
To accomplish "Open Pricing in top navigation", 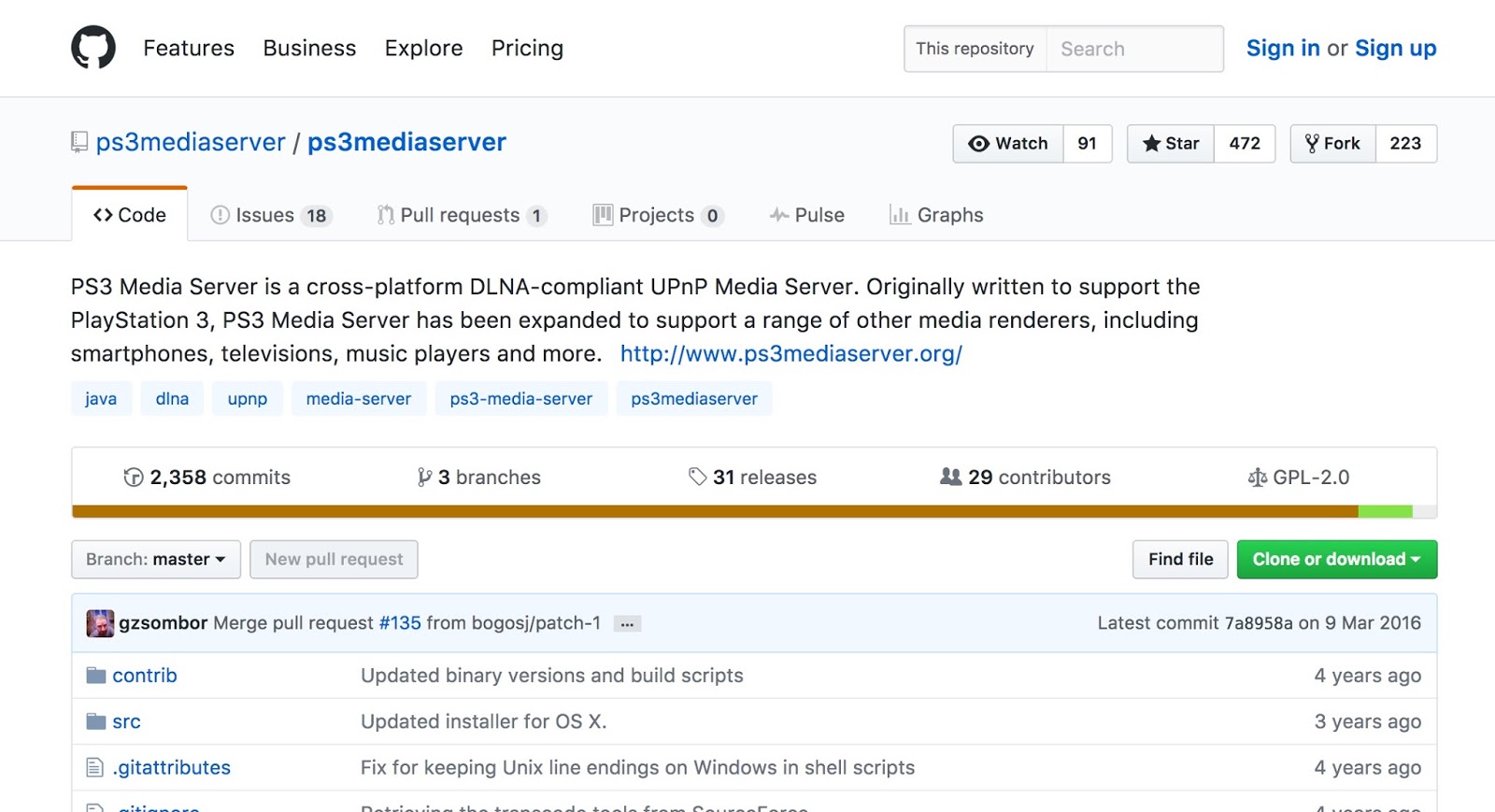I will (x=527, y=48).
